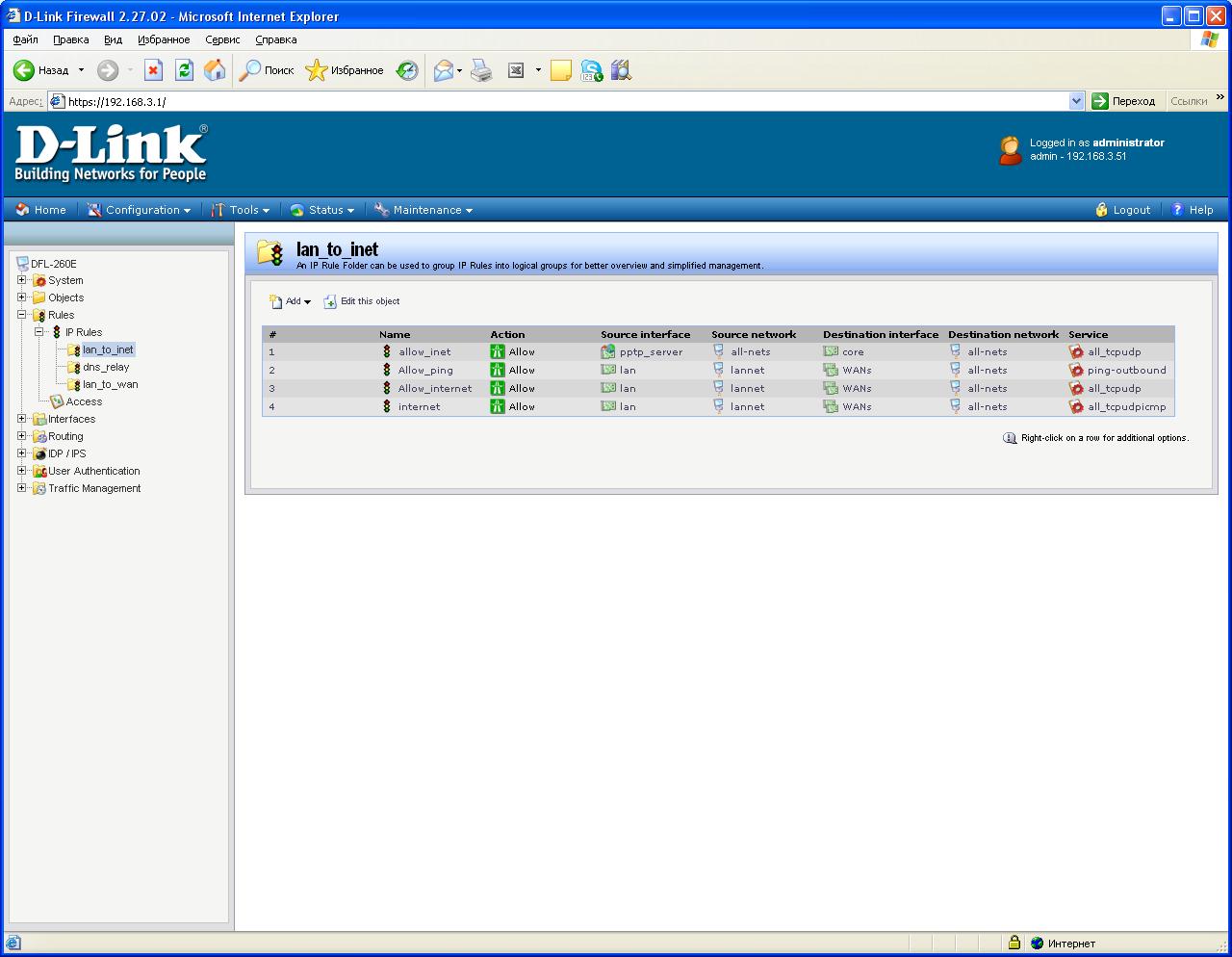Print the page with the printer icon
The image size is (1232, 957).
pos(481,70)
